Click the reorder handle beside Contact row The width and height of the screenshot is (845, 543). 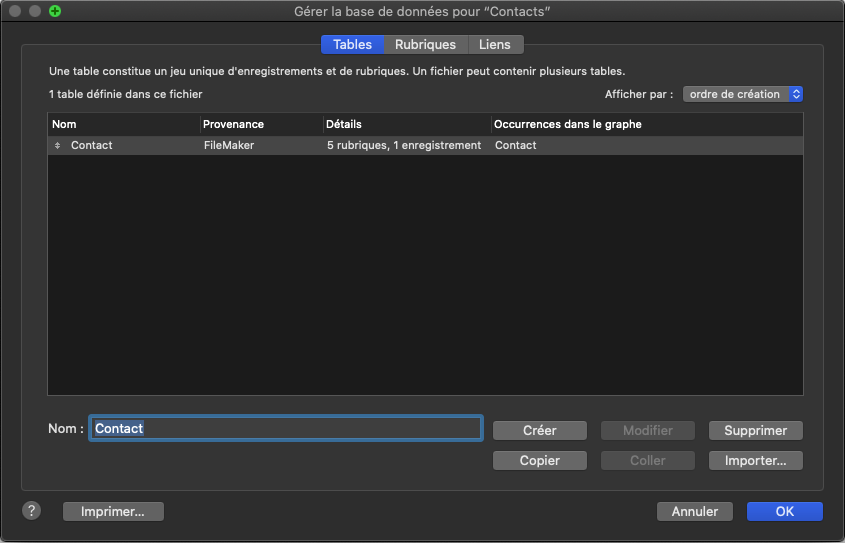point(57,146)
